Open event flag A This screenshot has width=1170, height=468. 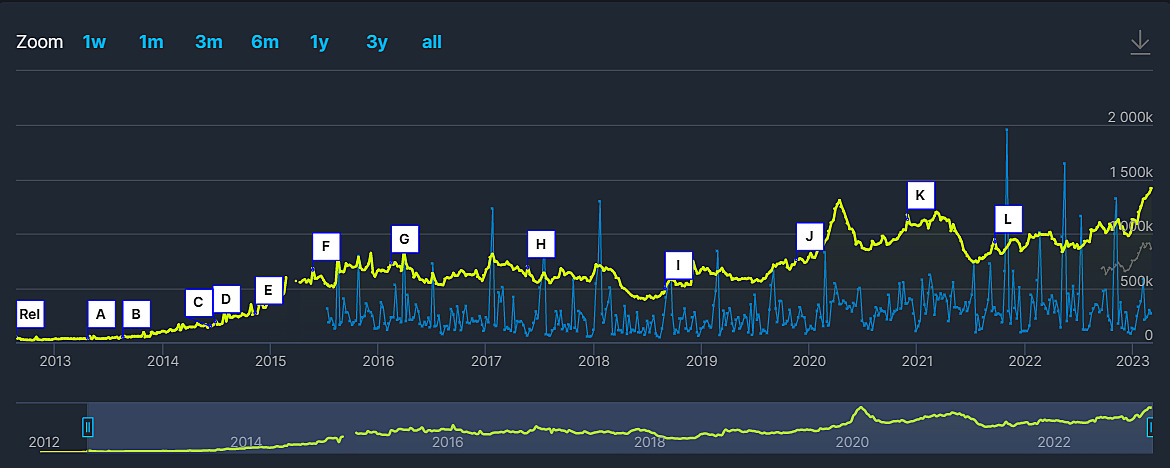point(101,314)
